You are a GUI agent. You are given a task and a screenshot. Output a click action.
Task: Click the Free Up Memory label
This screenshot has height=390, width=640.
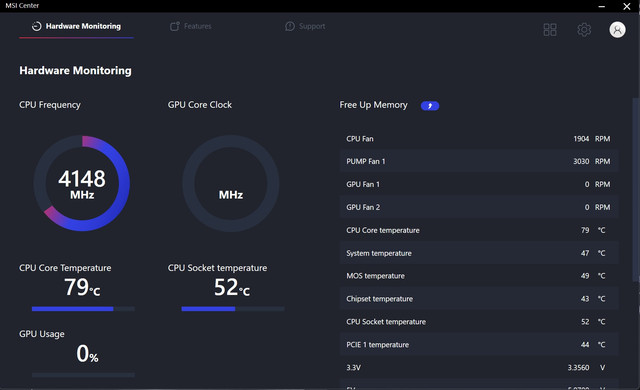click(x=373, y=105)
